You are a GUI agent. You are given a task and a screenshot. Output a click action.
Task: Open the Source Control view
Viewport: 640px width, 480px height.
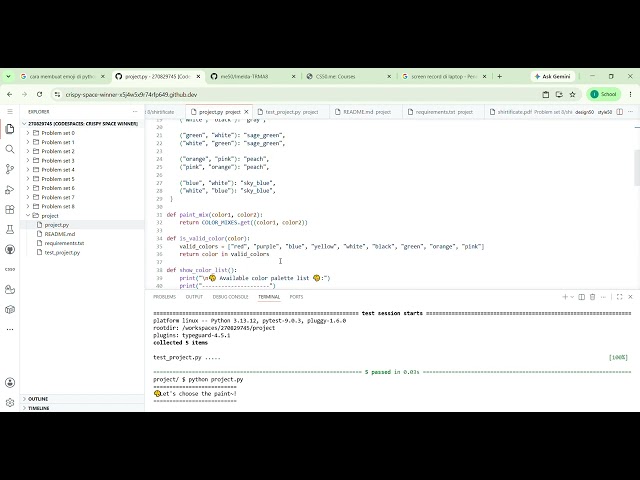(10, 169)
